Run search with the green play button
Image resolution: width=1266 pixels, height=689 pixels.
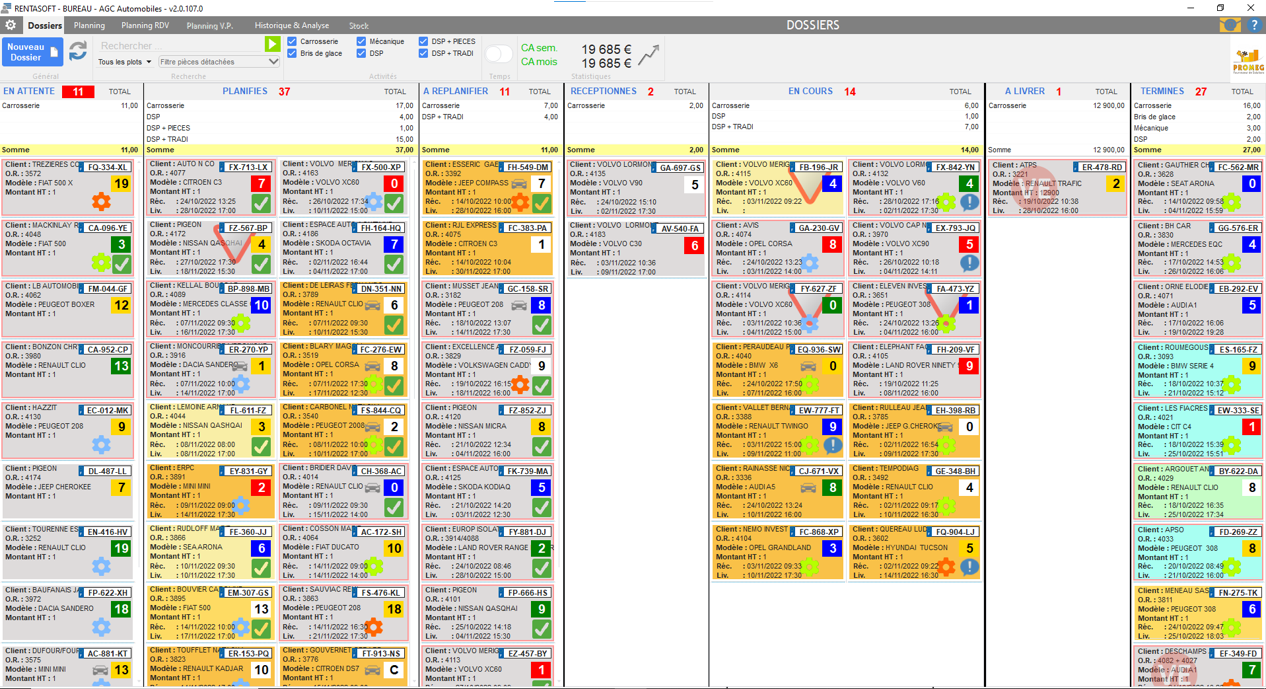[272, 45]
